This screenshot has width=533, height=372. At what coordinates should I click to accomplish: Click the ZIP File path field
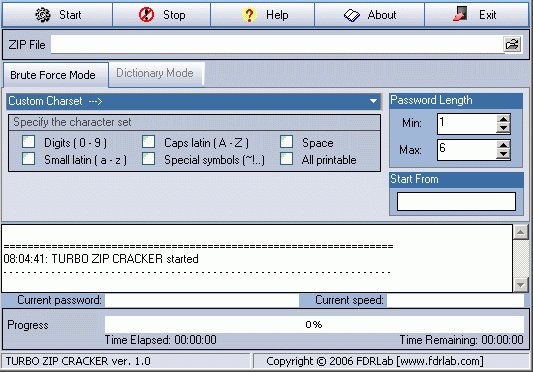[x=277, y=44]
